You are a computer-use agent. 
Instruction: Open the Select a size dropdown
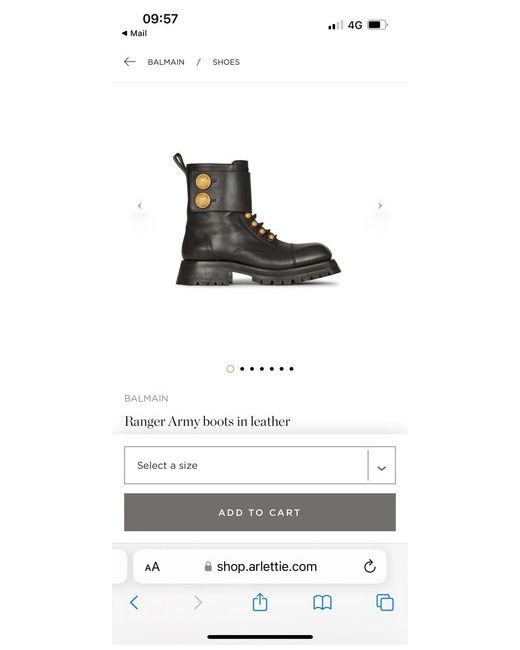tap(260, 465)
